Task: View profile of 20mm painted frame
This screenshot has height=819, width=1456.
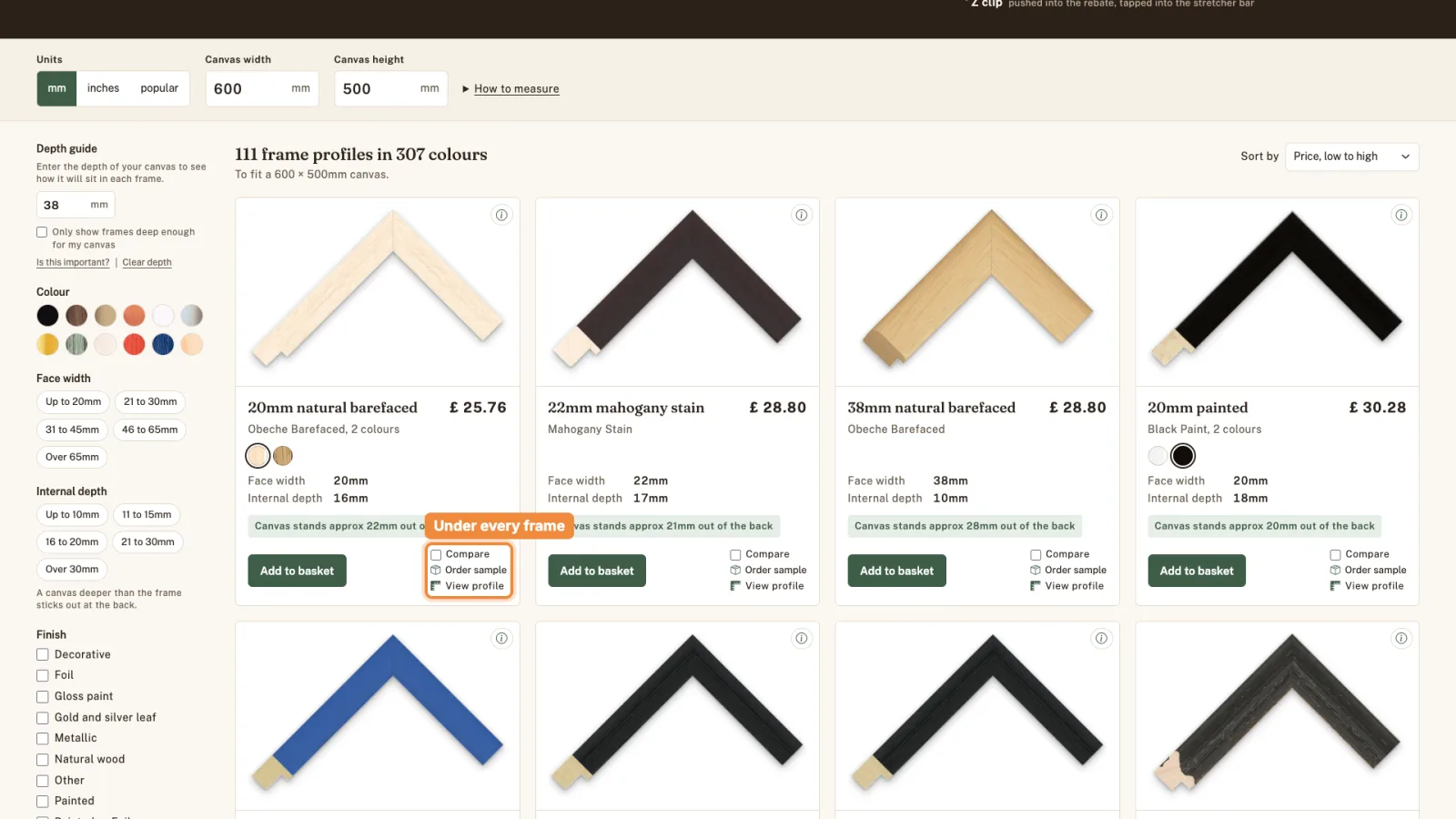Action: point(1367,586)
